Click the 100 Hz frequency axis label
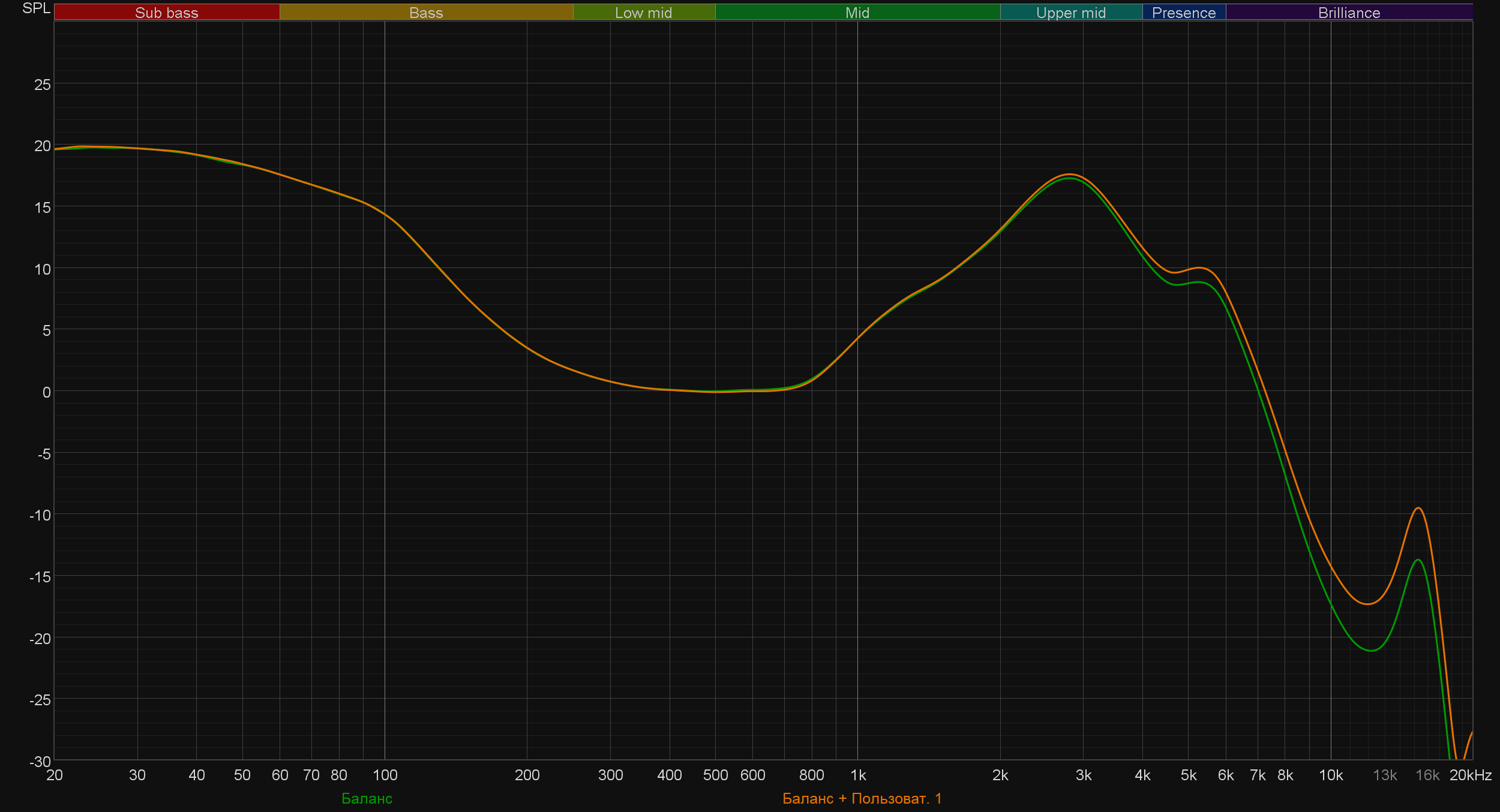Viewport: 1500px width, 812px height. [x=385, y=775]
